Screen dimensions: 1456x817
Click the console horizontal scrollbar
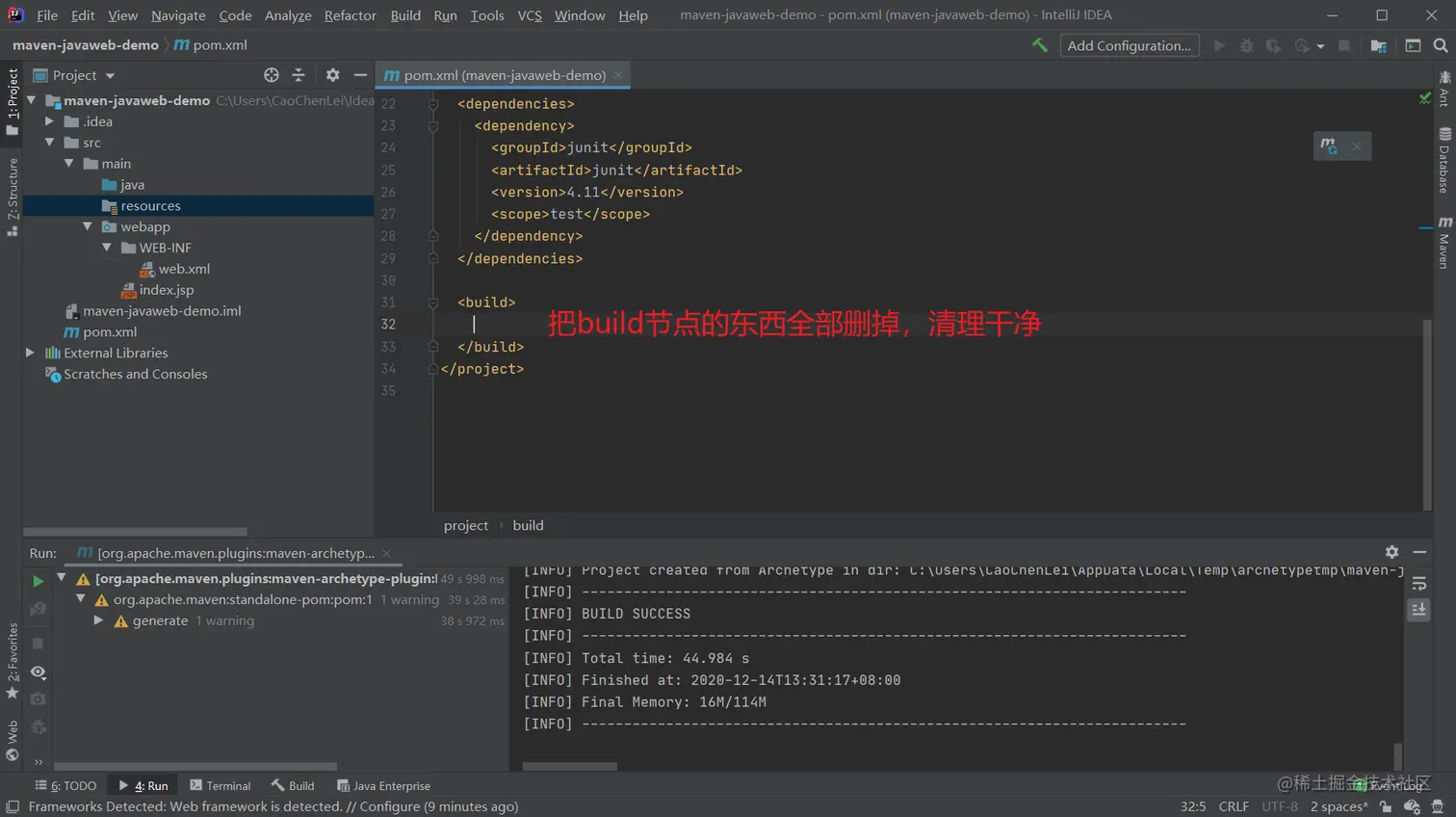(569, 767)
